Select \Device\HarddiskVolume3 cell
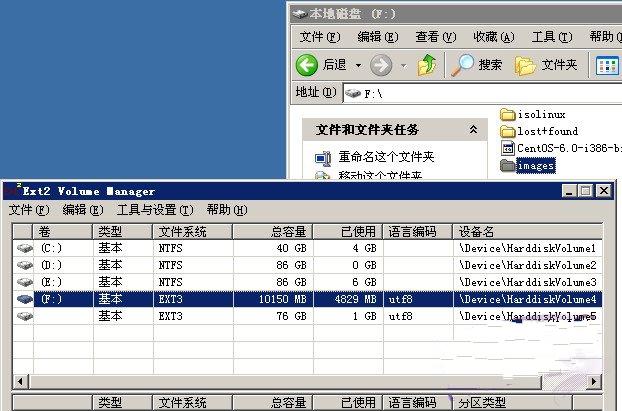Screen dimensions: 622x411 528,282
